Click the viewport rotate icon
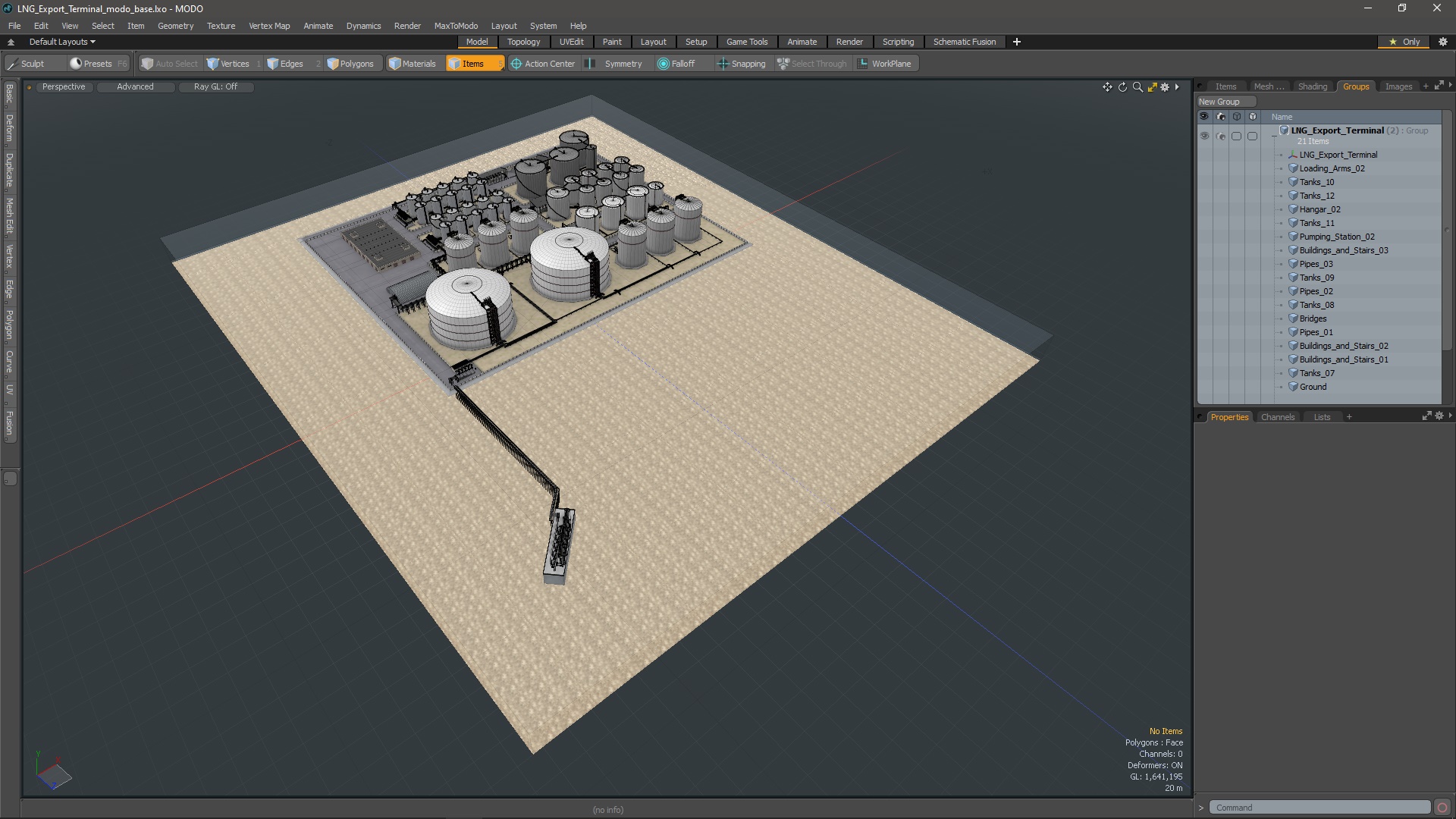1456x819 pixels. tap(1122, 87)
